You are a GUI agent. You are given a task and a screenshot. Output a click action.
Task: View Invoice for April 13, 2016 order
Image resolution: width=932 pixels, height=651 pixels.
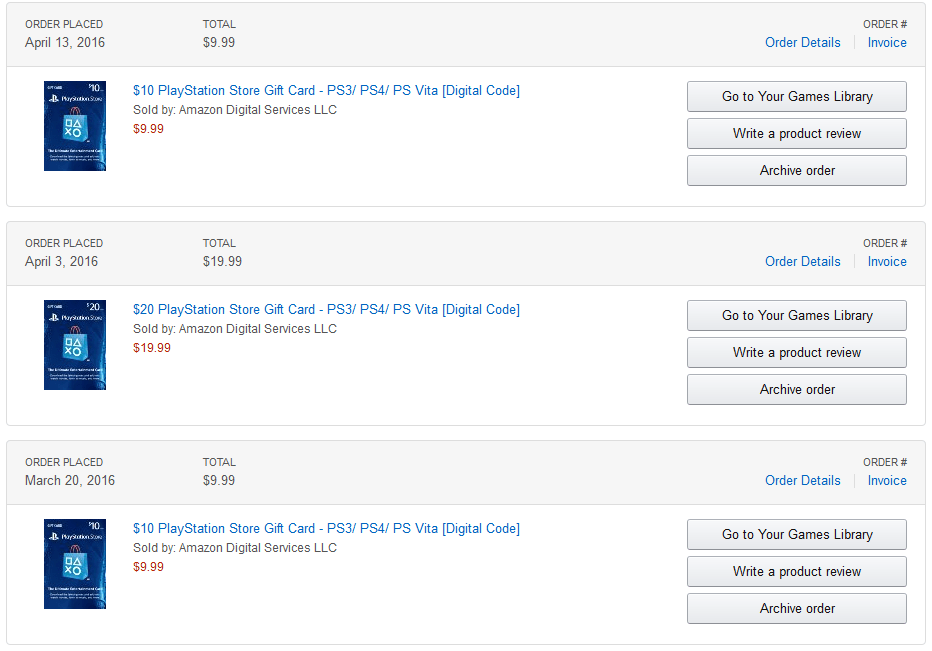point(887,42)
